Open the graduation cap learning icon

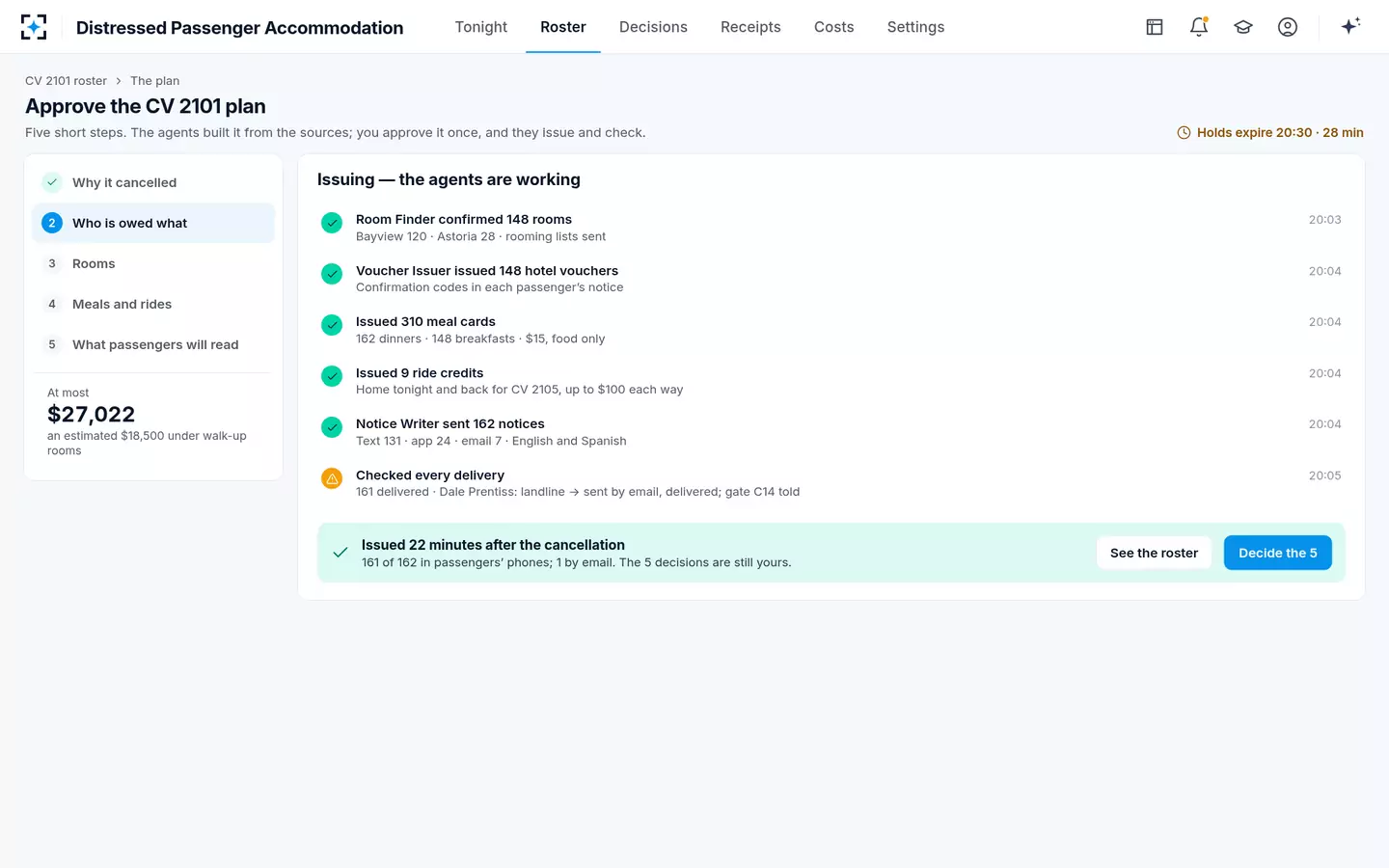[x=1243, y=27]
